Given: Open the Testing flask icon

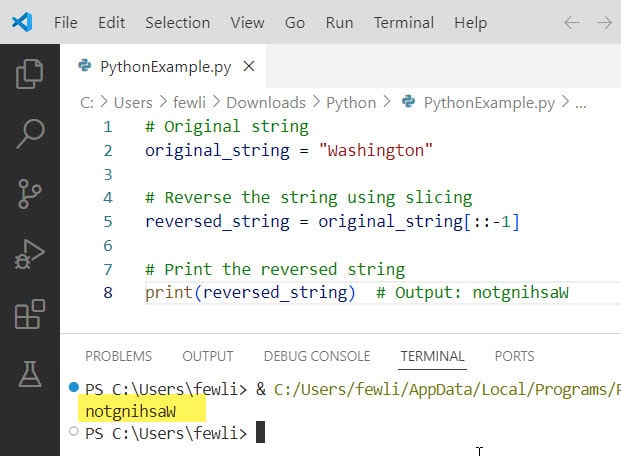Looking at the screenshot, I should coord(30,374).
